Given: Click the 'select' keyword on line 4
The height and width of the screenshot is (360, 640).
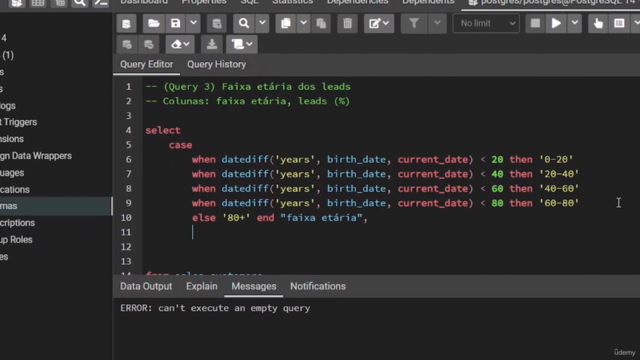Looking at the screenshot, I should 163,131.
